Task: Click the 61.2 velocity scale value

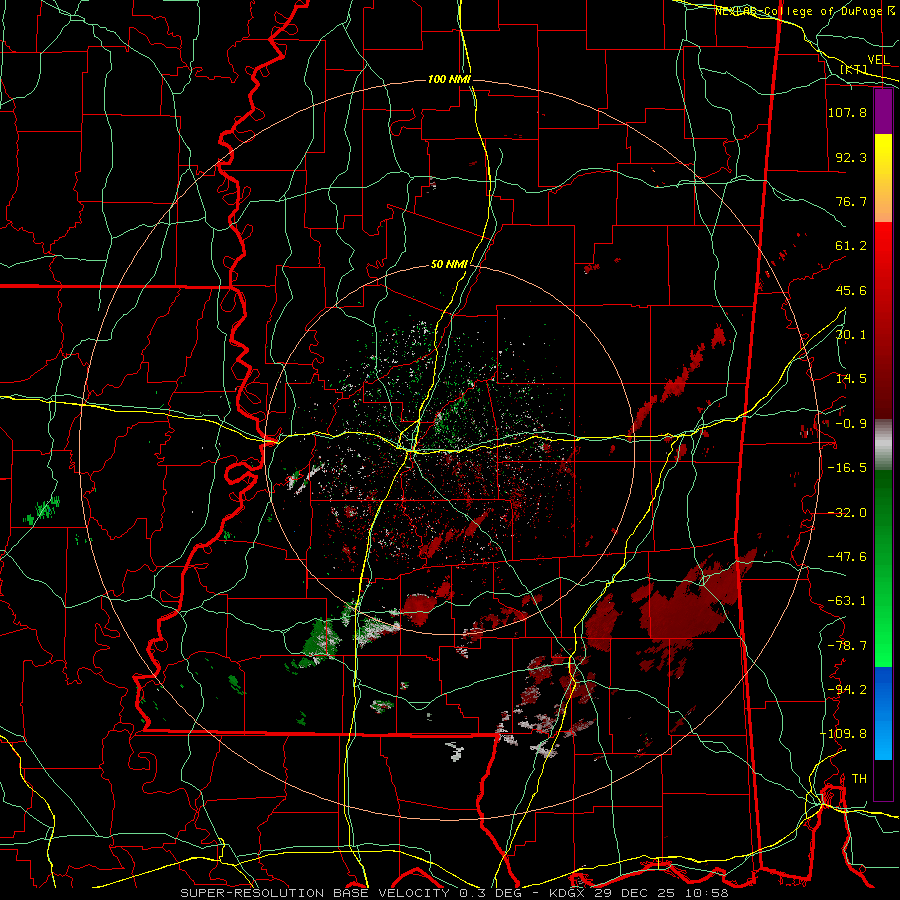Action: tap(851, 246)
